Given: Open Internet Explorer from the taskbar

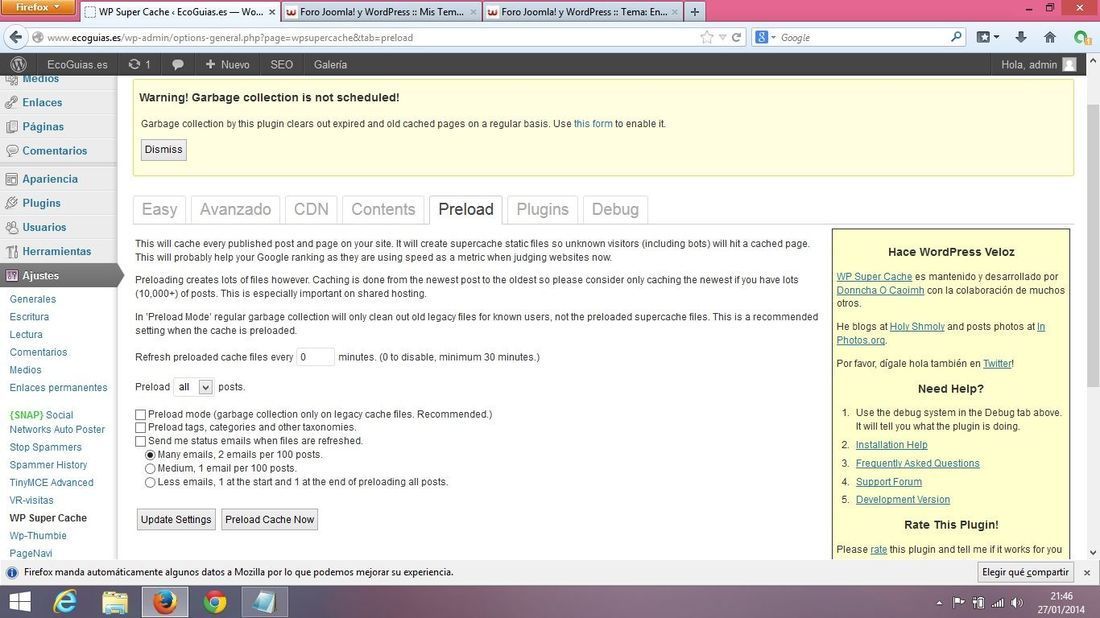Looking at the screenshot, I should click(65, 602).
